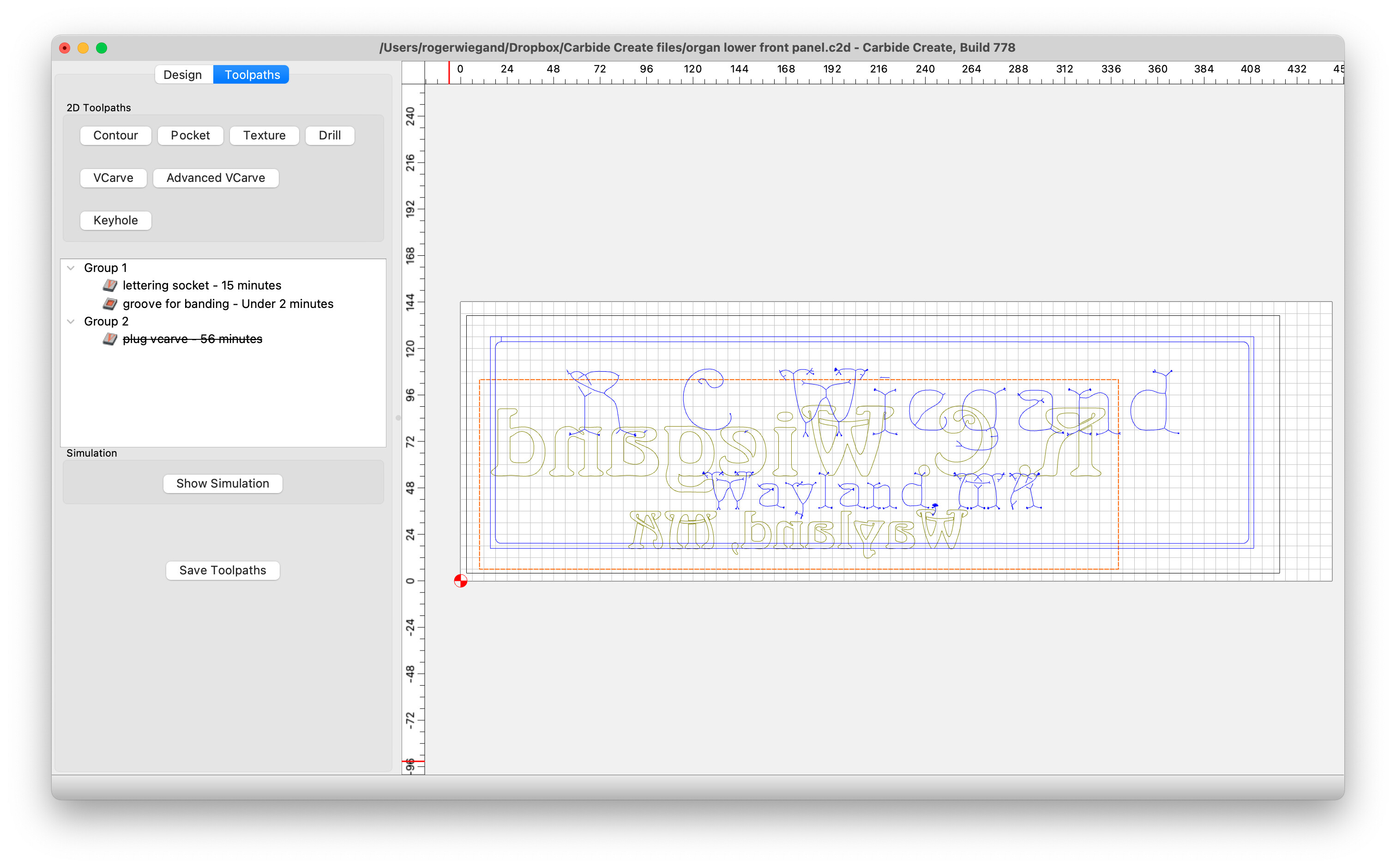This screenshot has width=1396, height=868.
Task: Click Show Simulation button
Action: tap(223, 483)
